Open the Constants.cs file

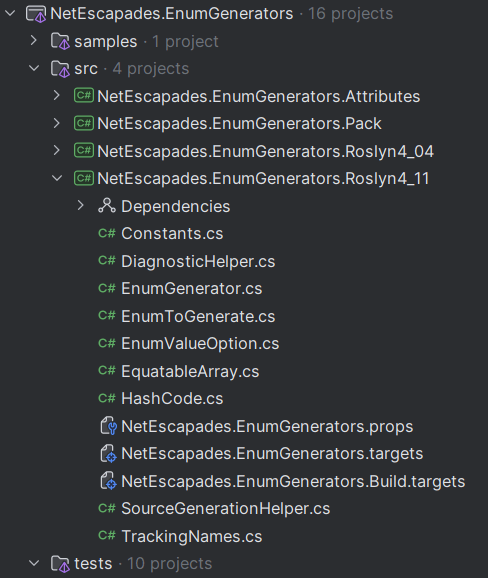click(172, 234)
